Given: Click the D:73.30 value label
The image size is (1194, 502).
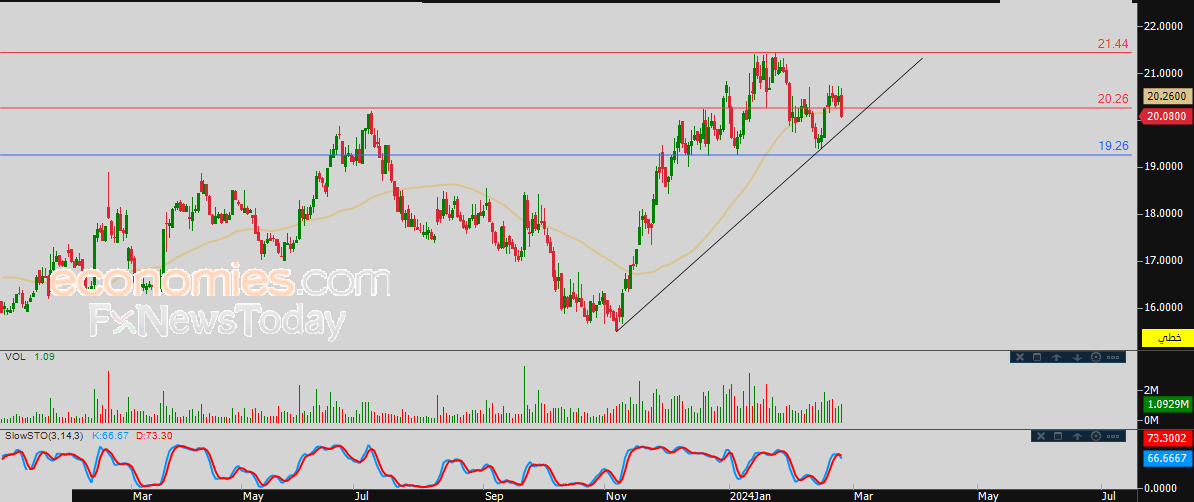Looking at the screenshot, I should 155,436.
